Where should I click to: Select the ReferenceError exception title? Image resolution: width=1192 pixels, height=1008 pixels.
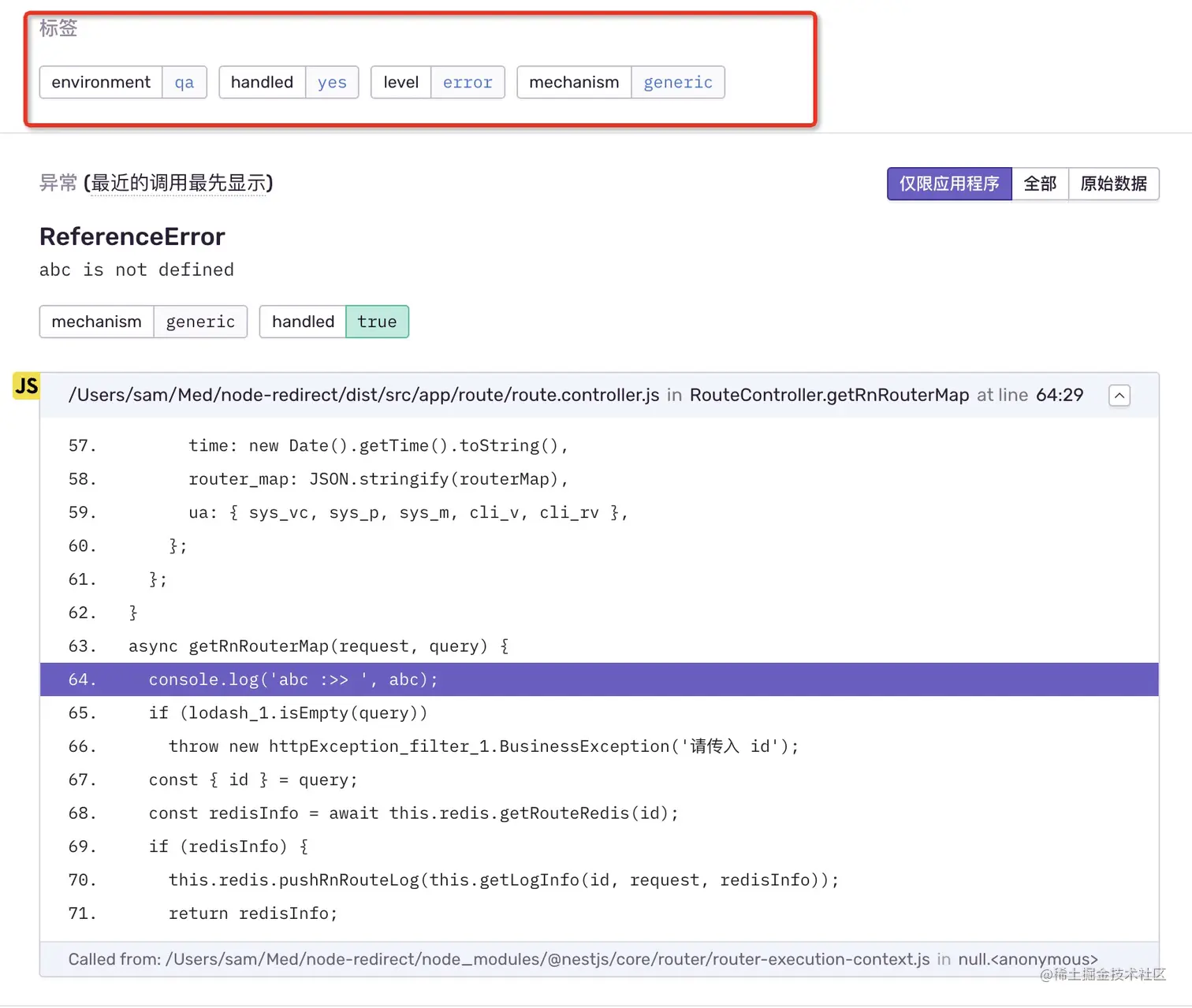[x=132, y=236]
